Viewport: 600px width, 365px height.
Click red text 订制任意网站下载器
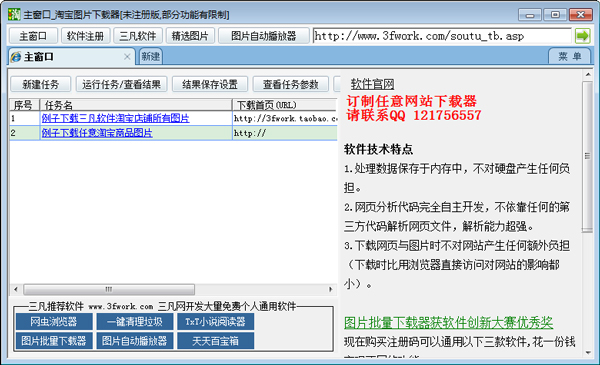coord(412,101)
